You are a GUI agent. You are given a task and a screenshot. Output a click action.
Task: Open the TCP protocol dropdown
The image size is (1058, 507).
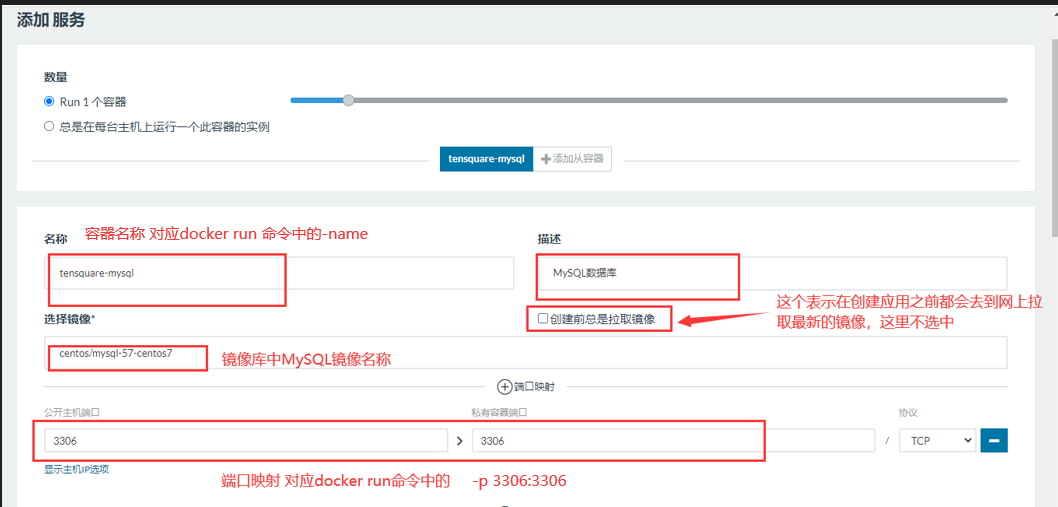coord(937,440)
